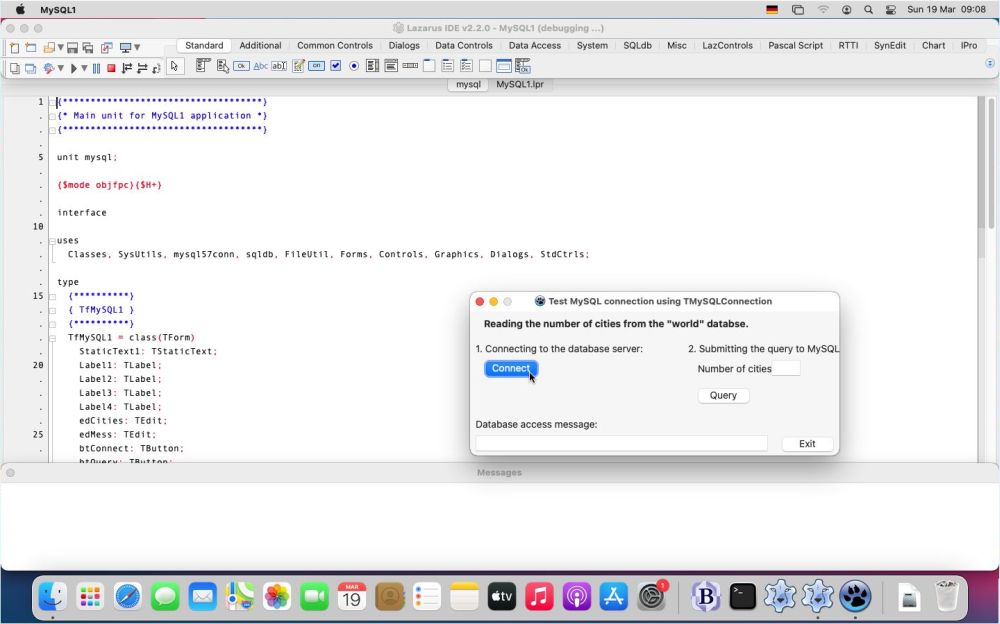Open build mode dropdown arrow

(x=61, y=68)
